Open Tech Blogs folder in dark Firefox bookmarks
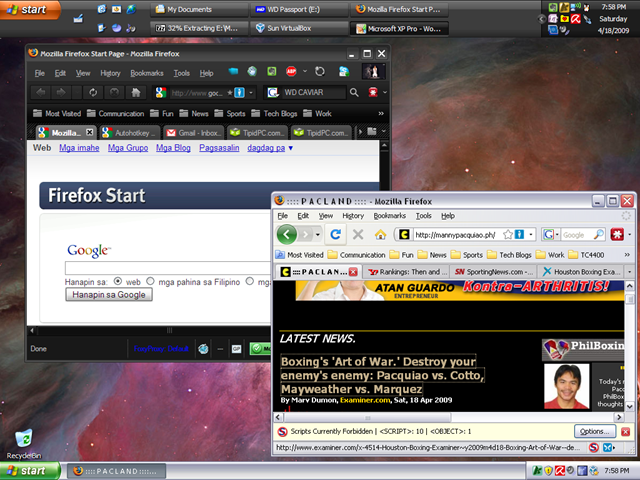Viewport: 640px width, 480px height. tap(275, 113)
